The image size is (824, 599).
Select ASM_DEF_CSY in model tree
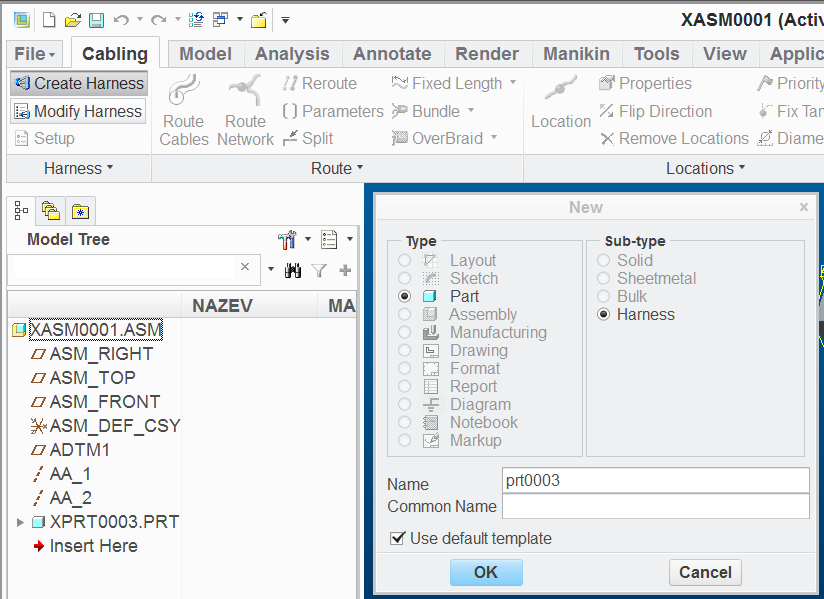click(x=106, y=426)
